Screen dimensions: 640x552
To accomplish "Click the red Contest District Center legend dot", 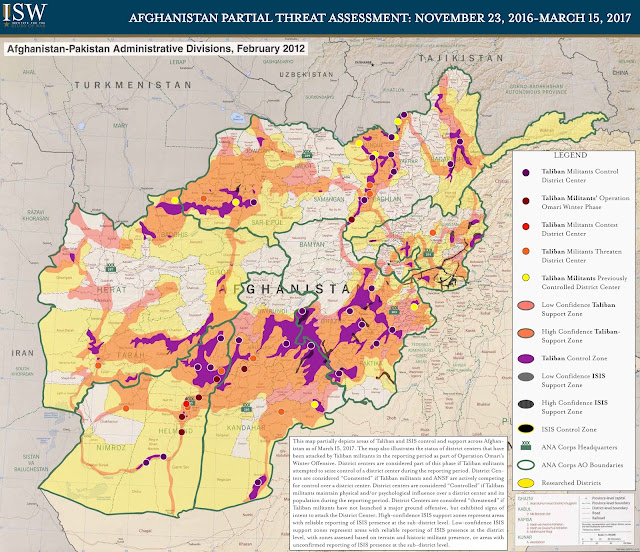I will click(526, 227).
